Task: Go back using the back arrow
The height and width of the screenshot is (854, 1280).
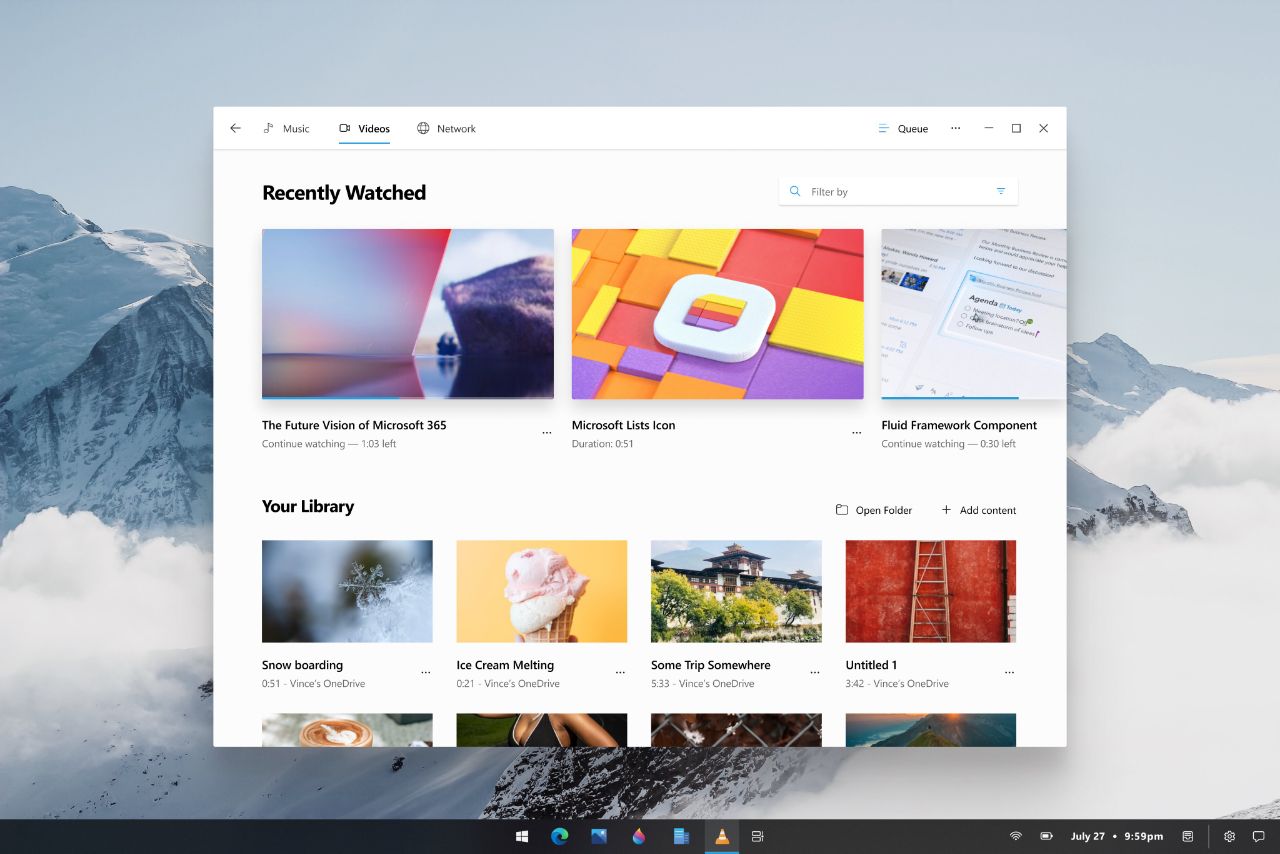Action: [x=236, y=128]
